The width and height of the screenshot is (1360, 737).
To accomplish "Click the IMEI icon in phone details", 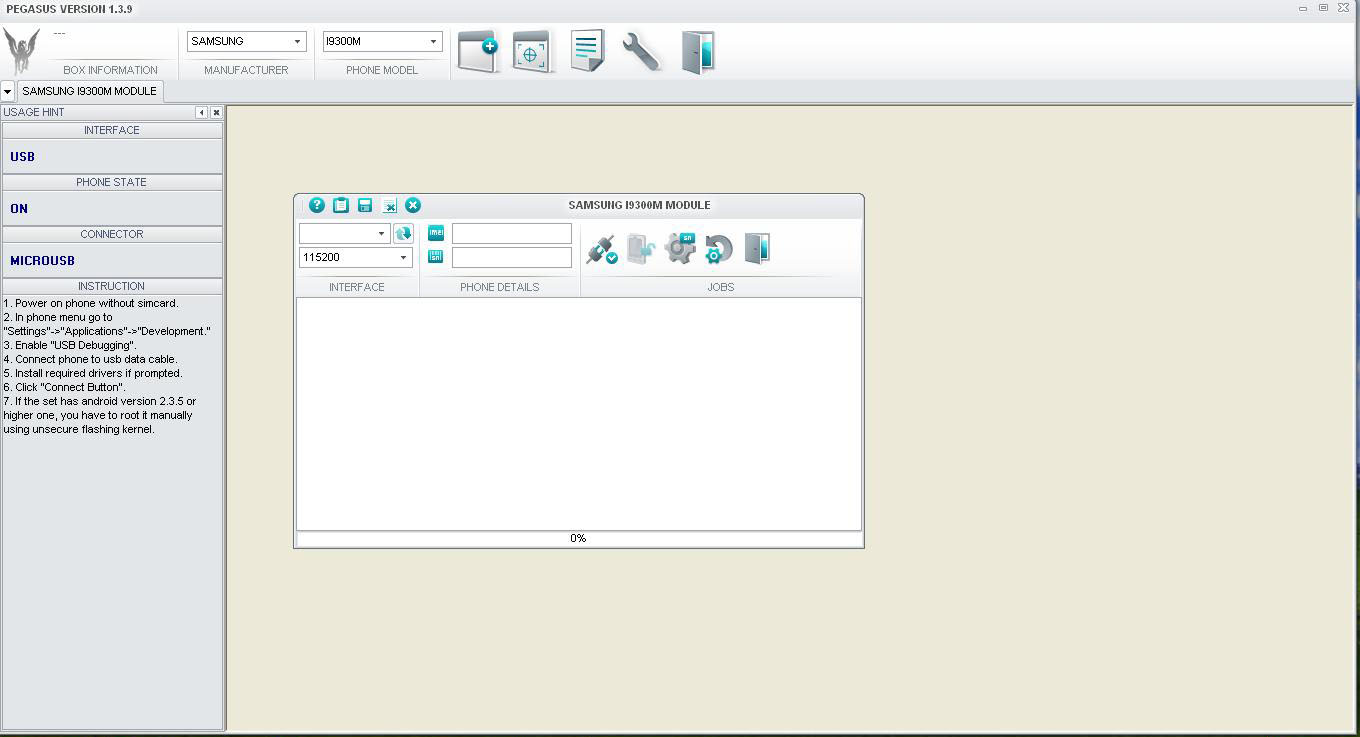I will [436, 233].
